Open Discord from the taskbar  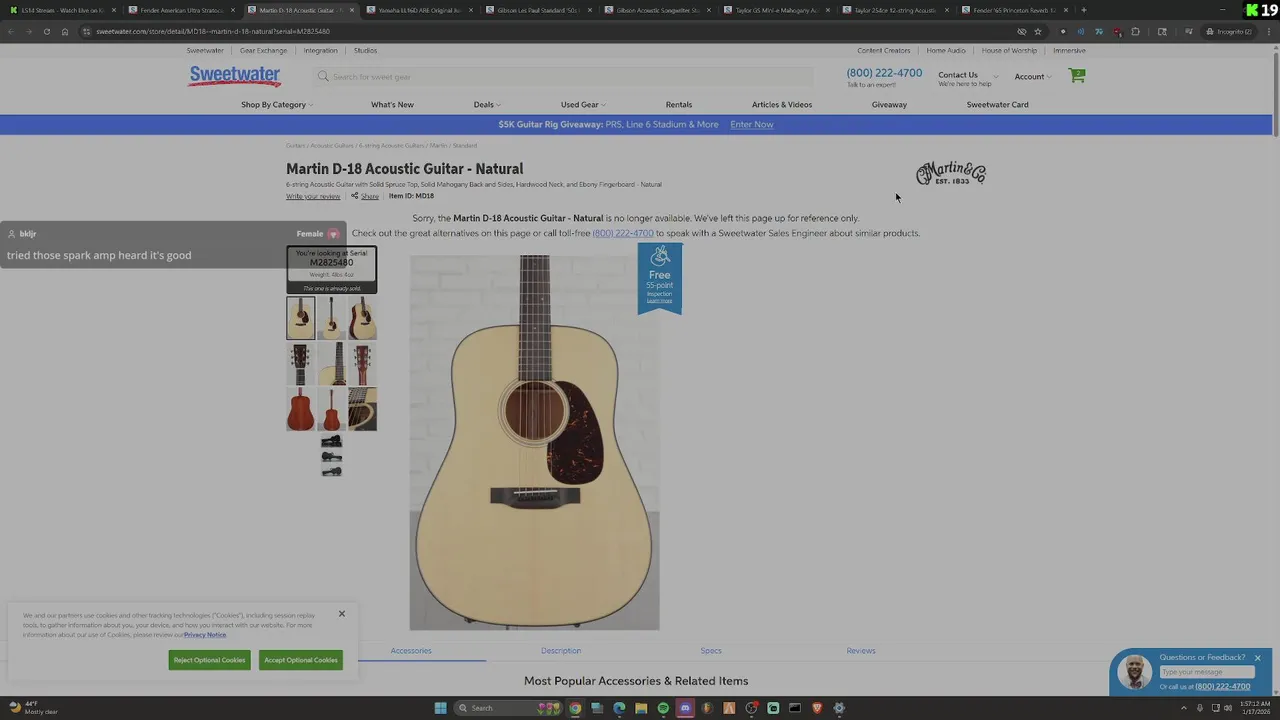click(685, 708)
